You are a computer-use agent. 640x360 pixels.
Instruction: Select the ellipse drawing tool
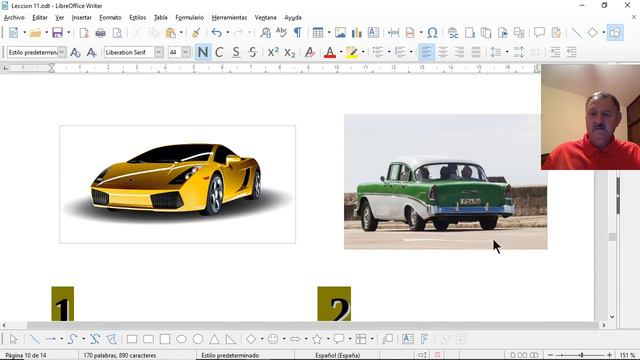click(181, 339)
